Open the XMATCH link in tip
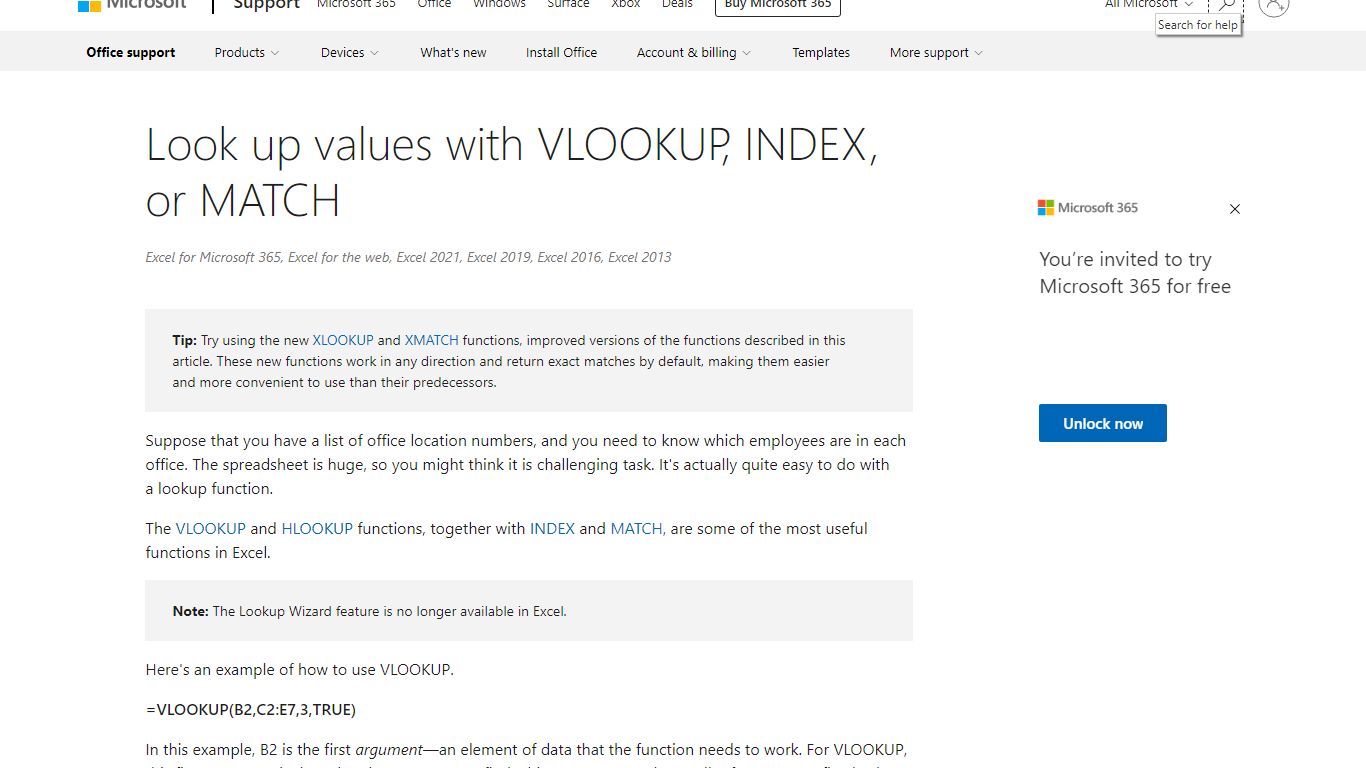1366x768 pixels. (432, 340)
